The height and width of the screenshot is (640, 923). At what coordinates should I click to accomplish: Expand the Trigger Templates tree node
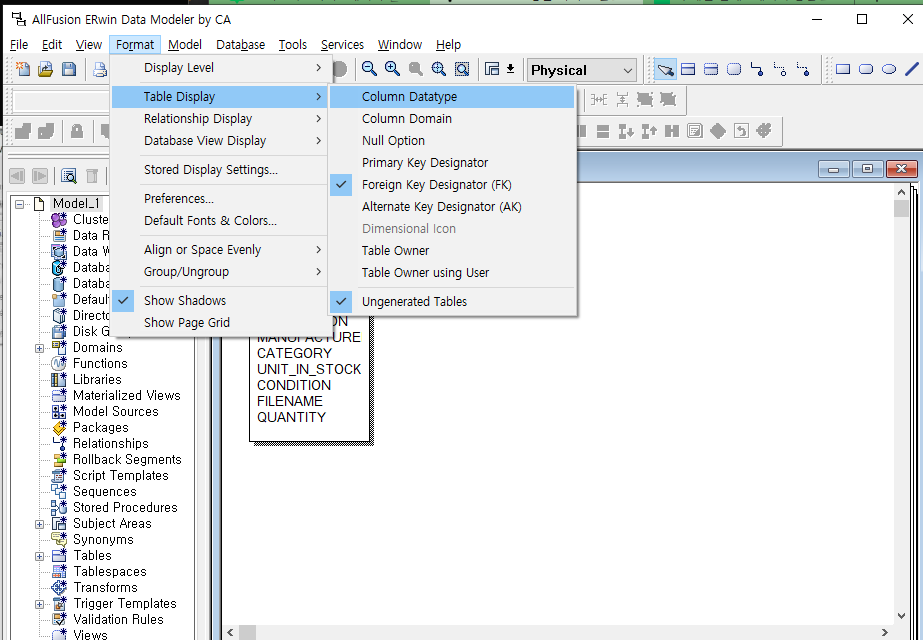pyautogui.click(x=39, y=604)
